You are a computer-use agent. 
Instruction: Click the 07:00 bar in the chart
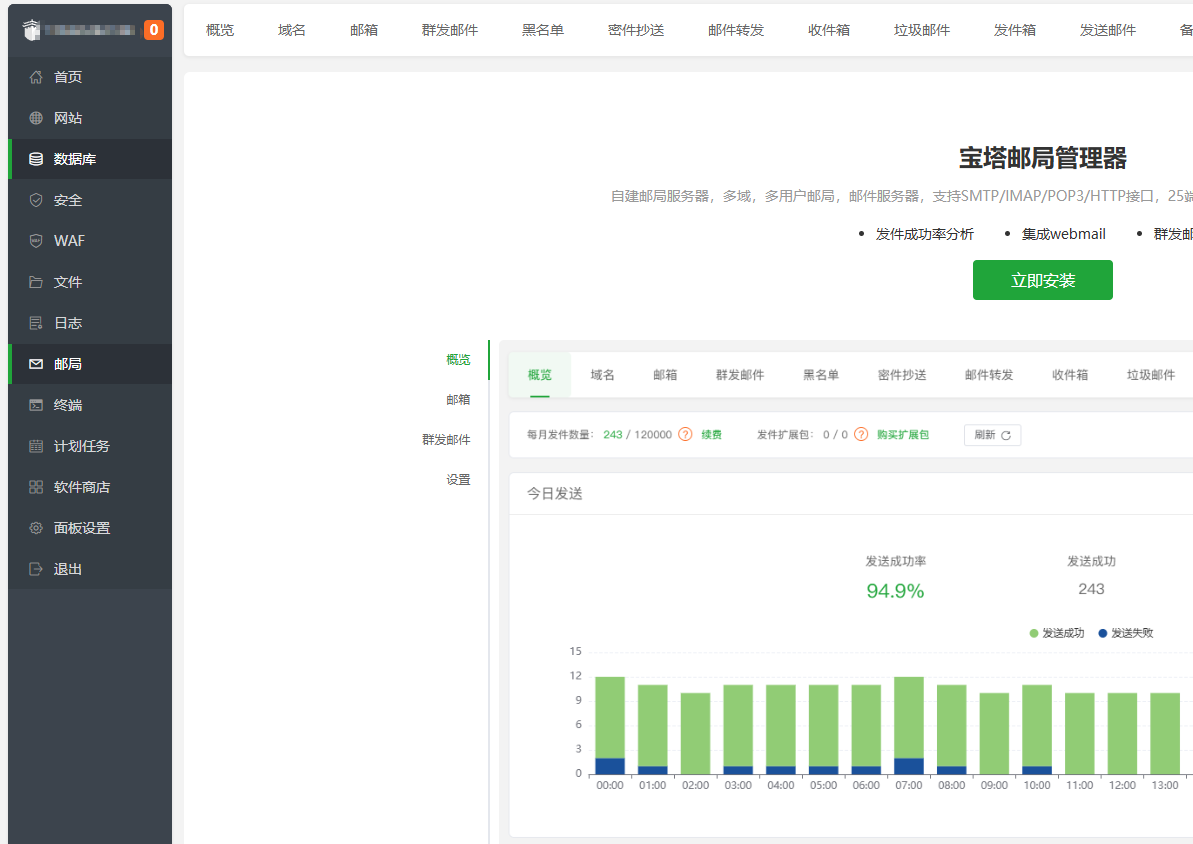(x=908, y=725)
